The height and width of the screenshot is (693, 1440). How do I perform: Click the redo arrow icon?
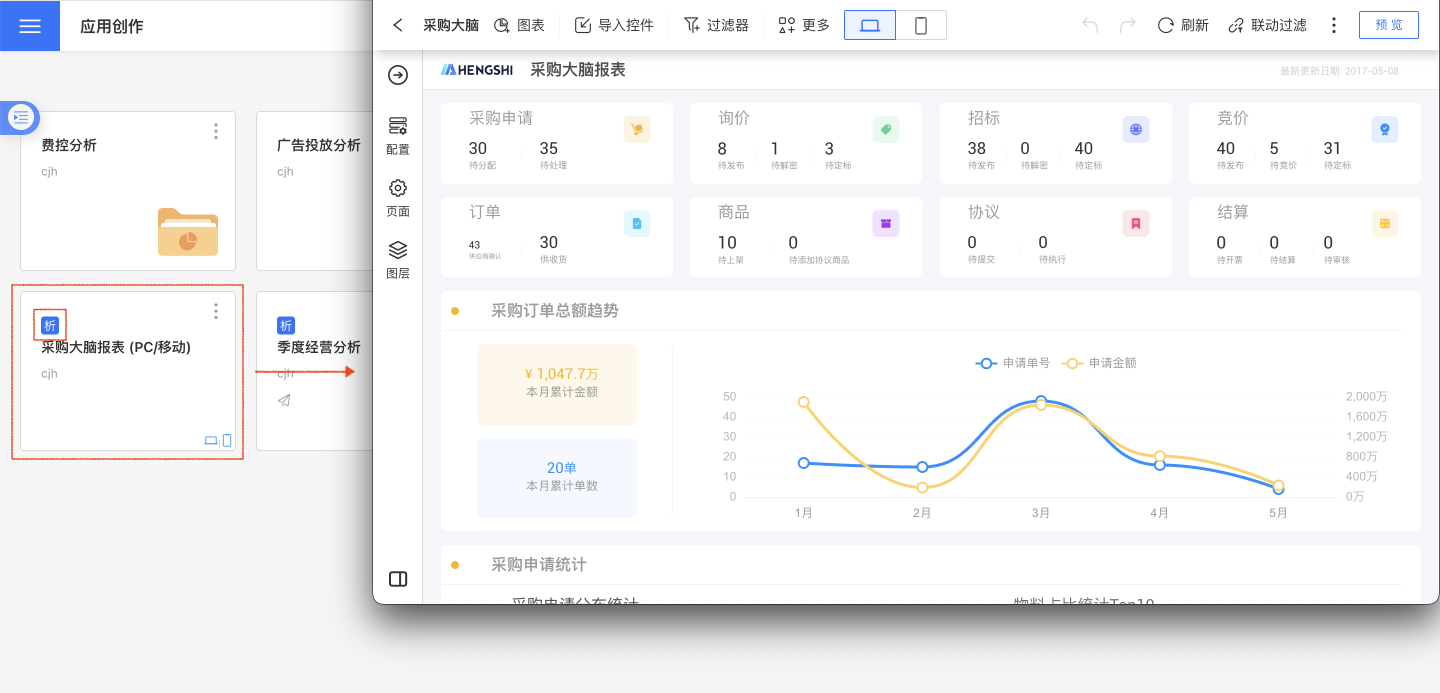(x=1127, y=25)
